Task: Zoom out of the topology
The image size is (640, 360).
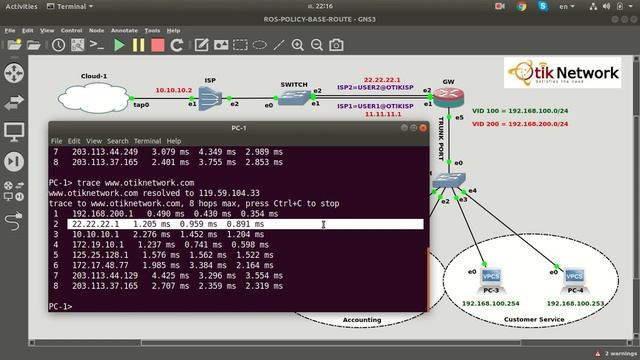Action: click(x=317, y=45)
